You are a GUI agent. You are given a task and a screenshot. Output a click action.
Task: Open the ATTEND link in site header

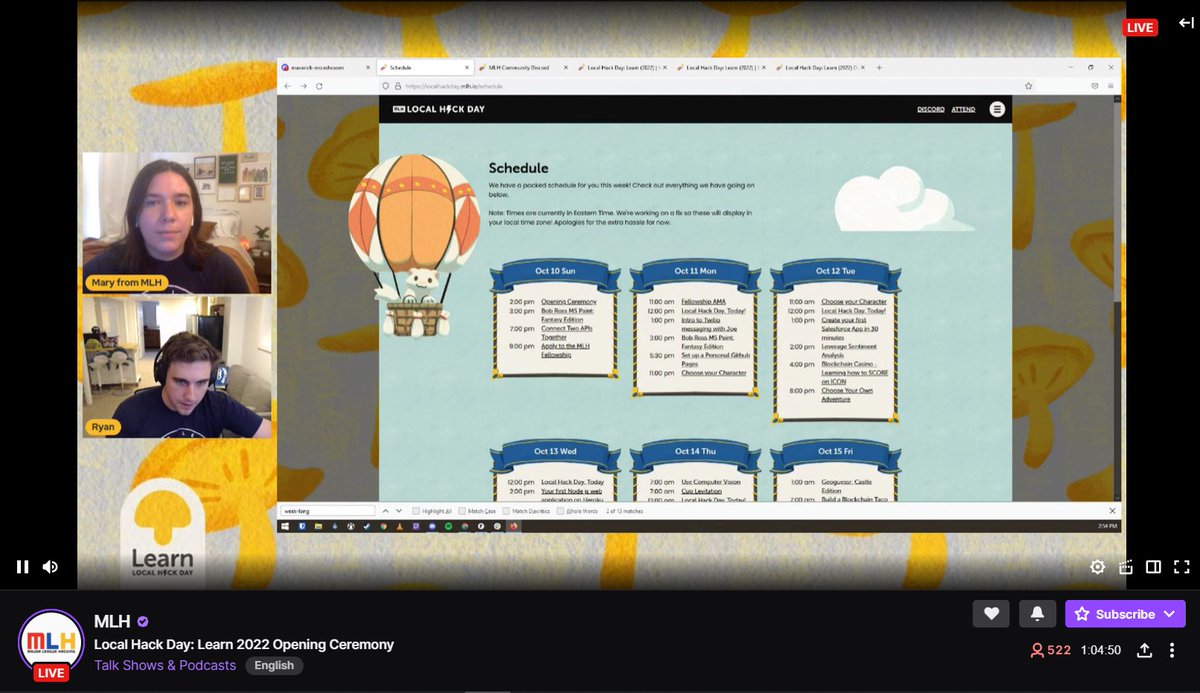pyautogui.click(x=963, y=109)
